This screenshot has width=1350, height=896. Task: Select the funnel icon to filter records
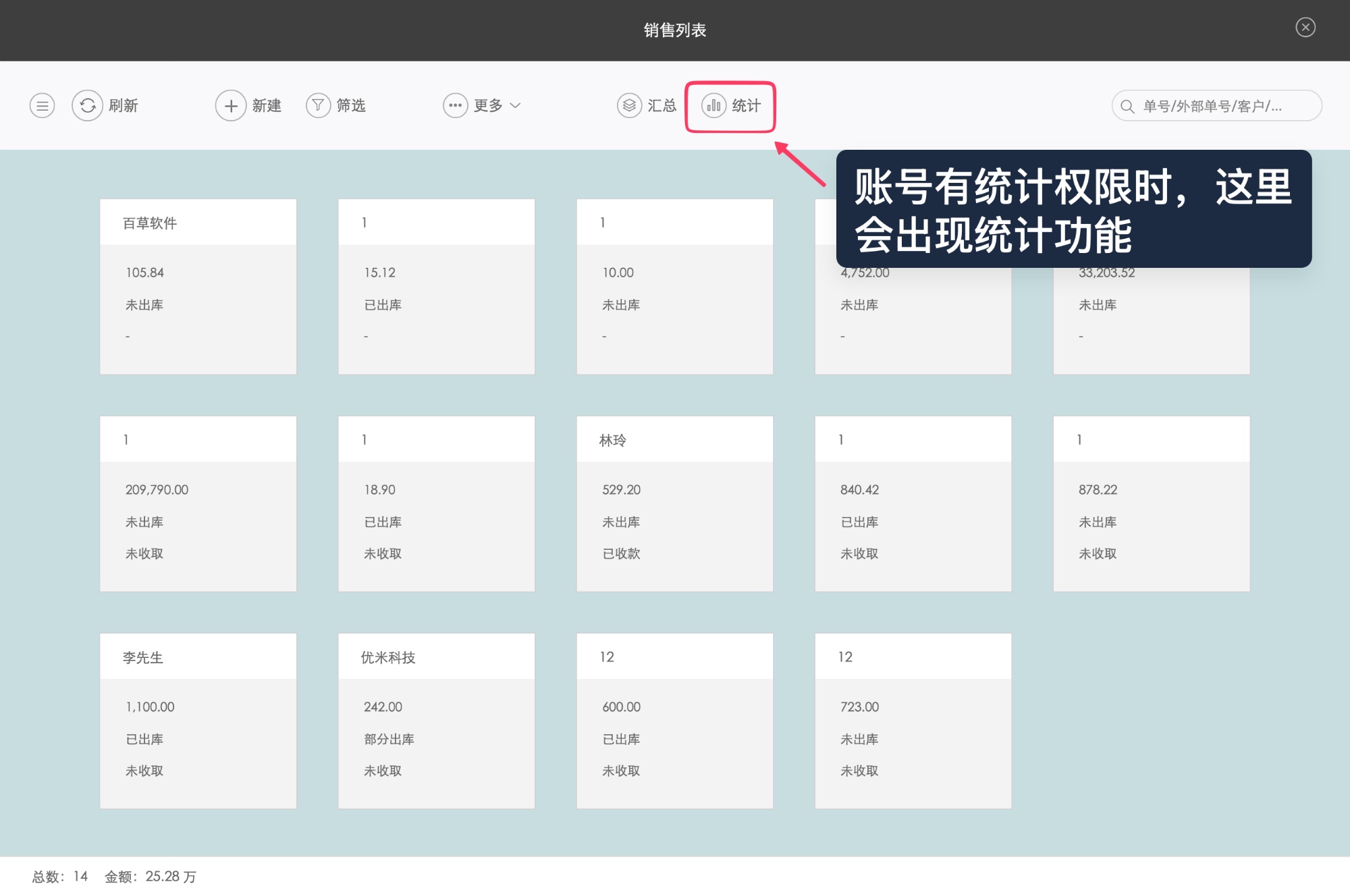317,105
